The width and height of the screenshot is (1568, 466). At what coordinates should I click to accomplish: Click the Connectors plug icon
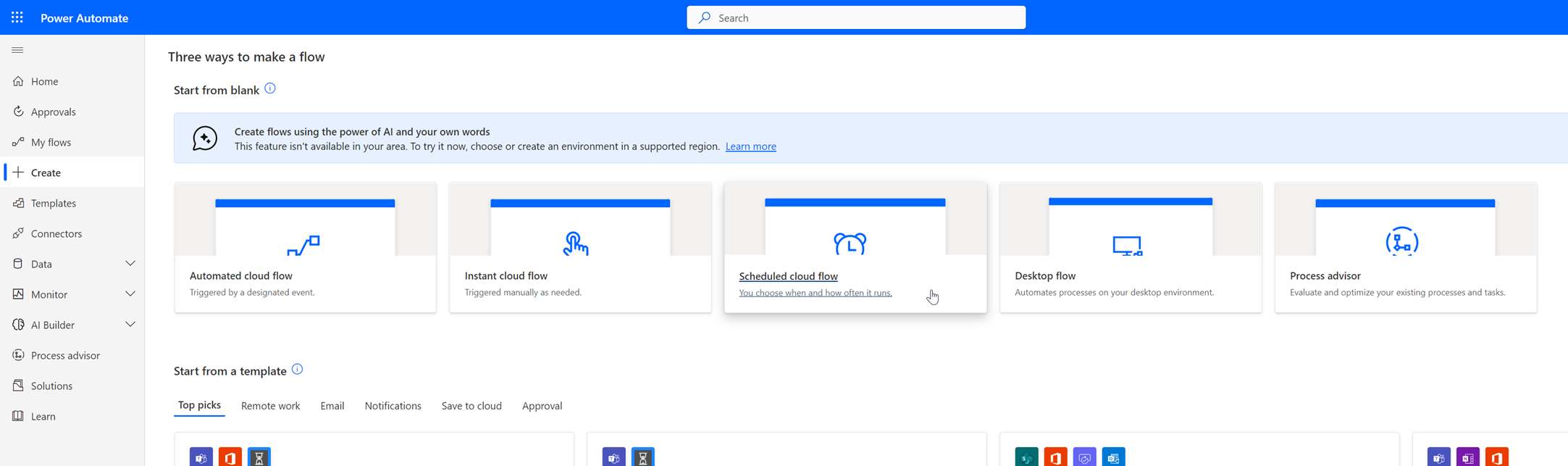pyautogui.click(x=18, y=233)
